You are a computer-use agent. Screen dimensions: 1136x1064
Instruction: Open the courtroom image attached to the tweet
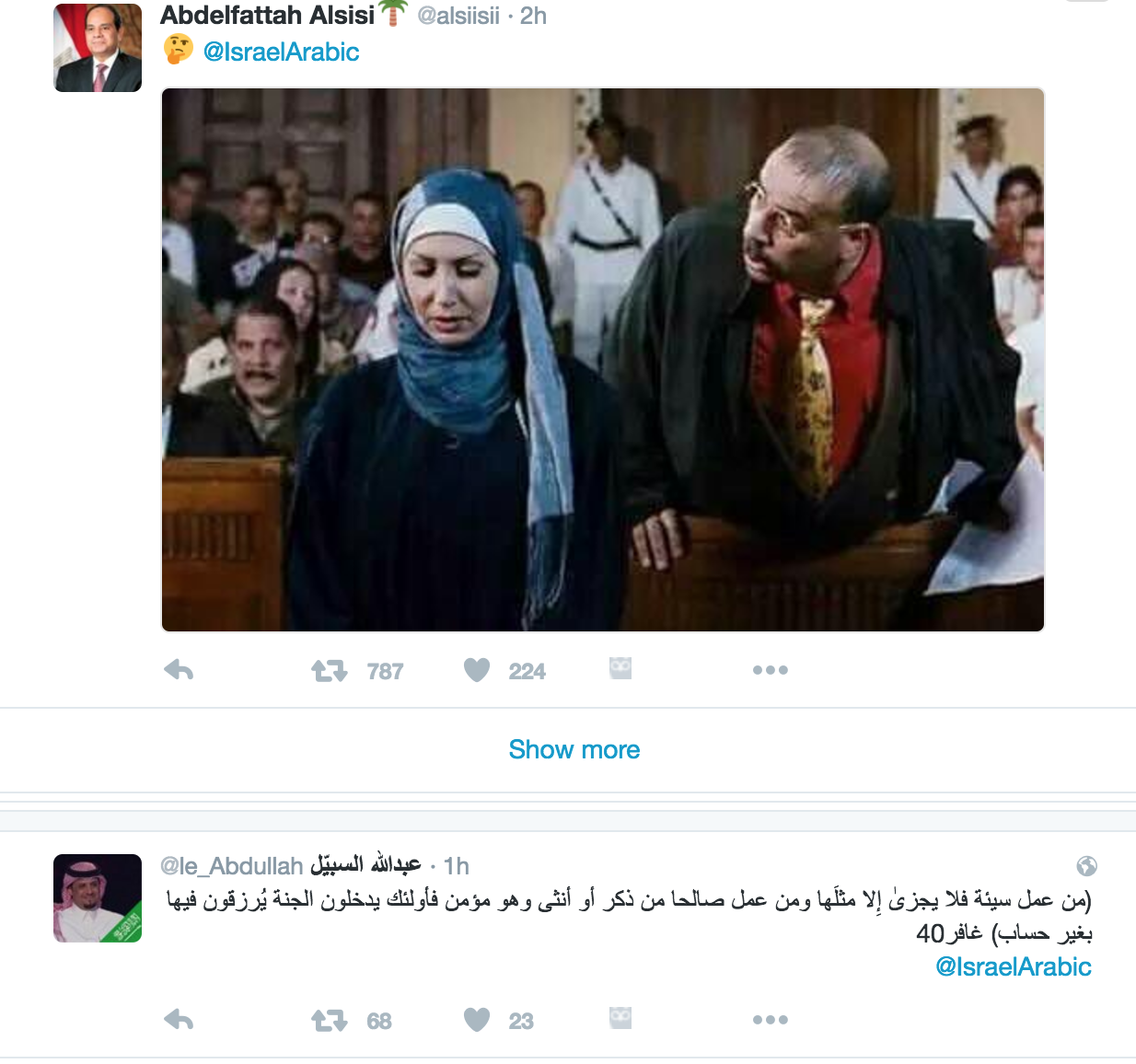click(x=603, y=360)
